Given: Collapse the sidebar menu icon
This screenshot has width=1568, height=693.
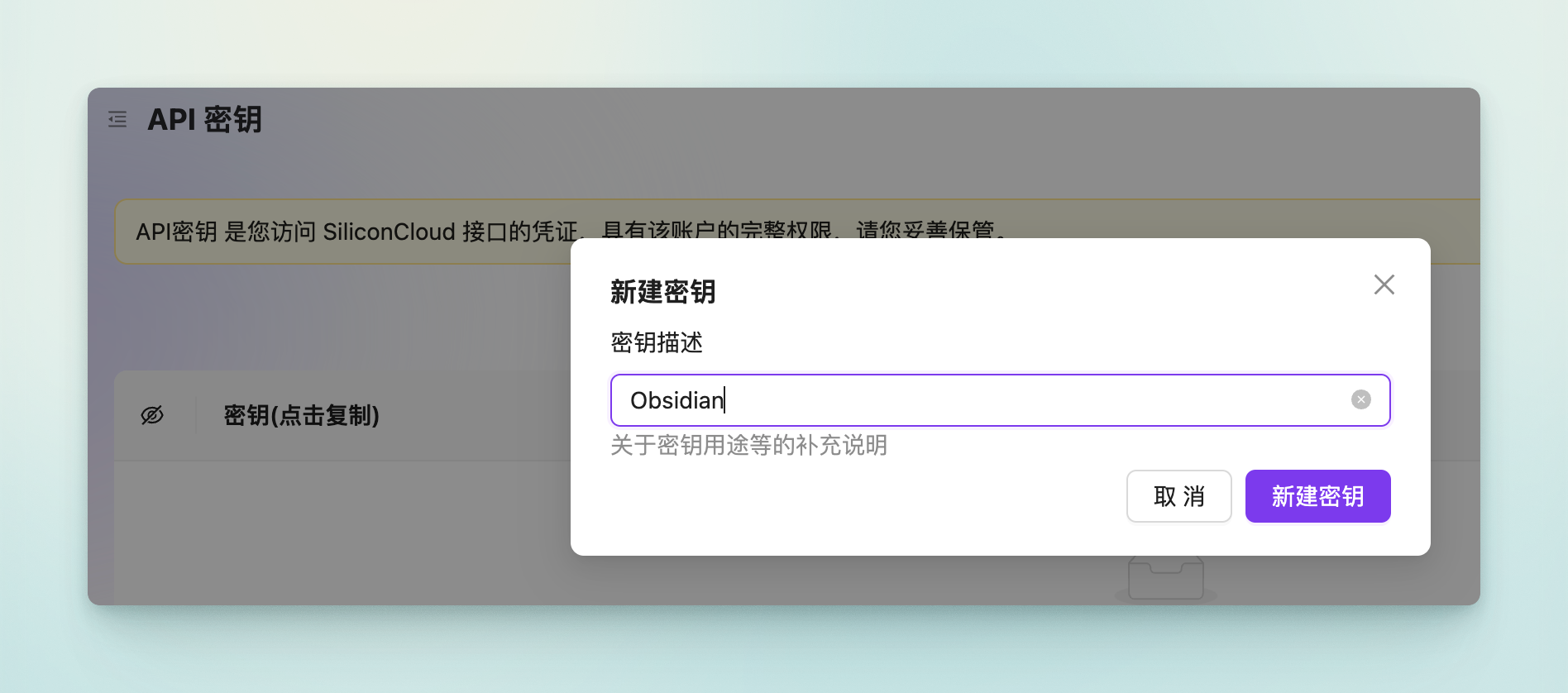Looking at the screenshot, I should (117, 119).
